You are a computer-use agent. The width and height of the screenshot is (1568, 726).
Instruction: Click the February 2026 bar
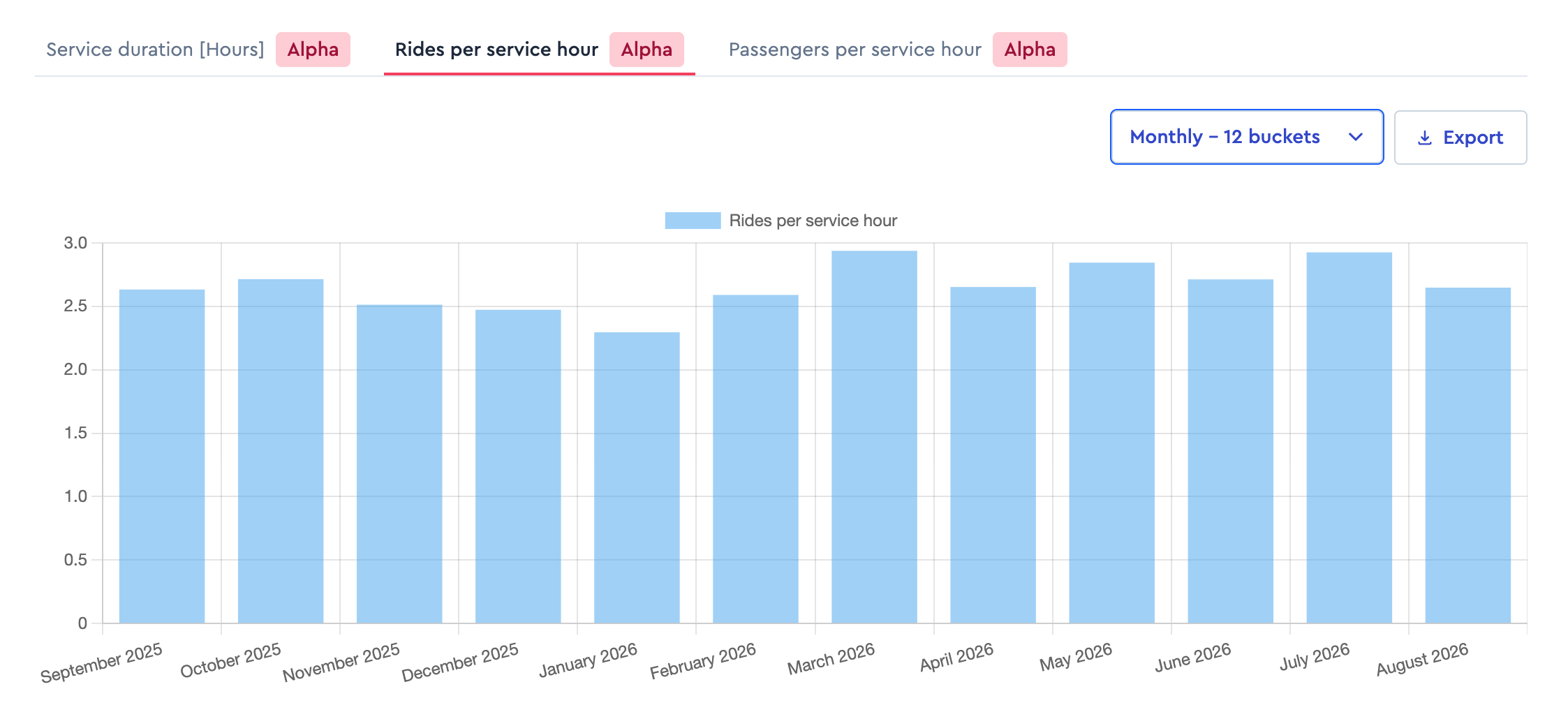coord(755,459)
